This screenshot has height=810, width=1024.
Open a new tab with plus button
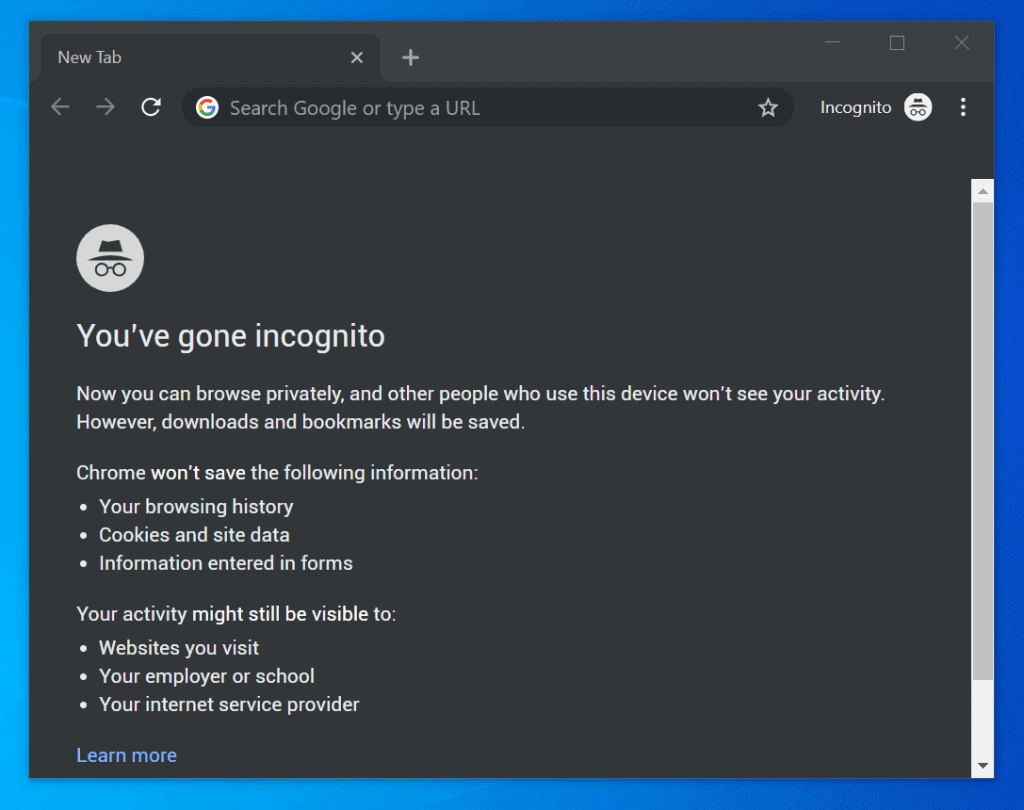click(x=410, y=57)
